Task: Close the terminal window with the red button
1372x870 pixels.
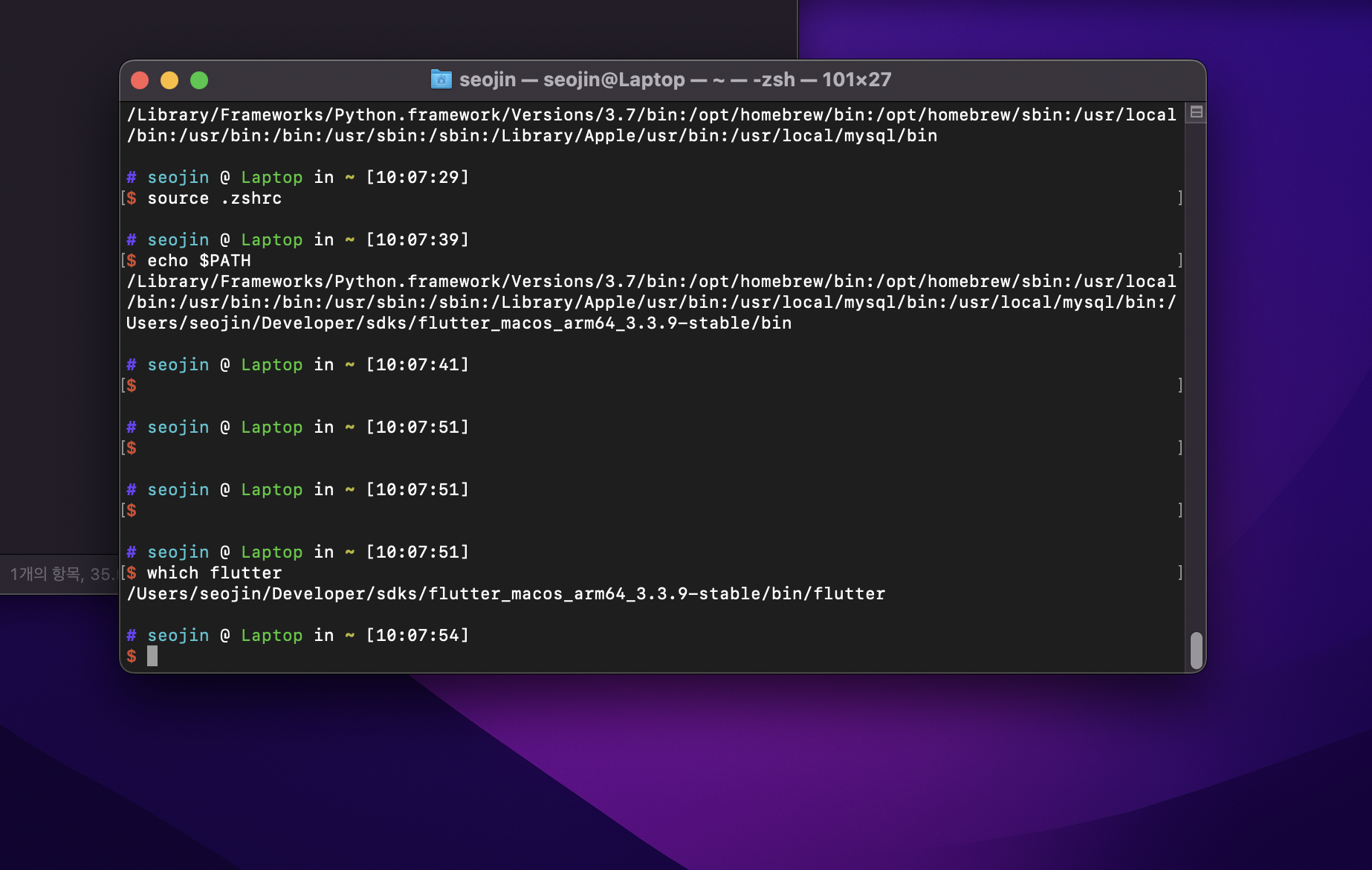Action: (140, 80)
